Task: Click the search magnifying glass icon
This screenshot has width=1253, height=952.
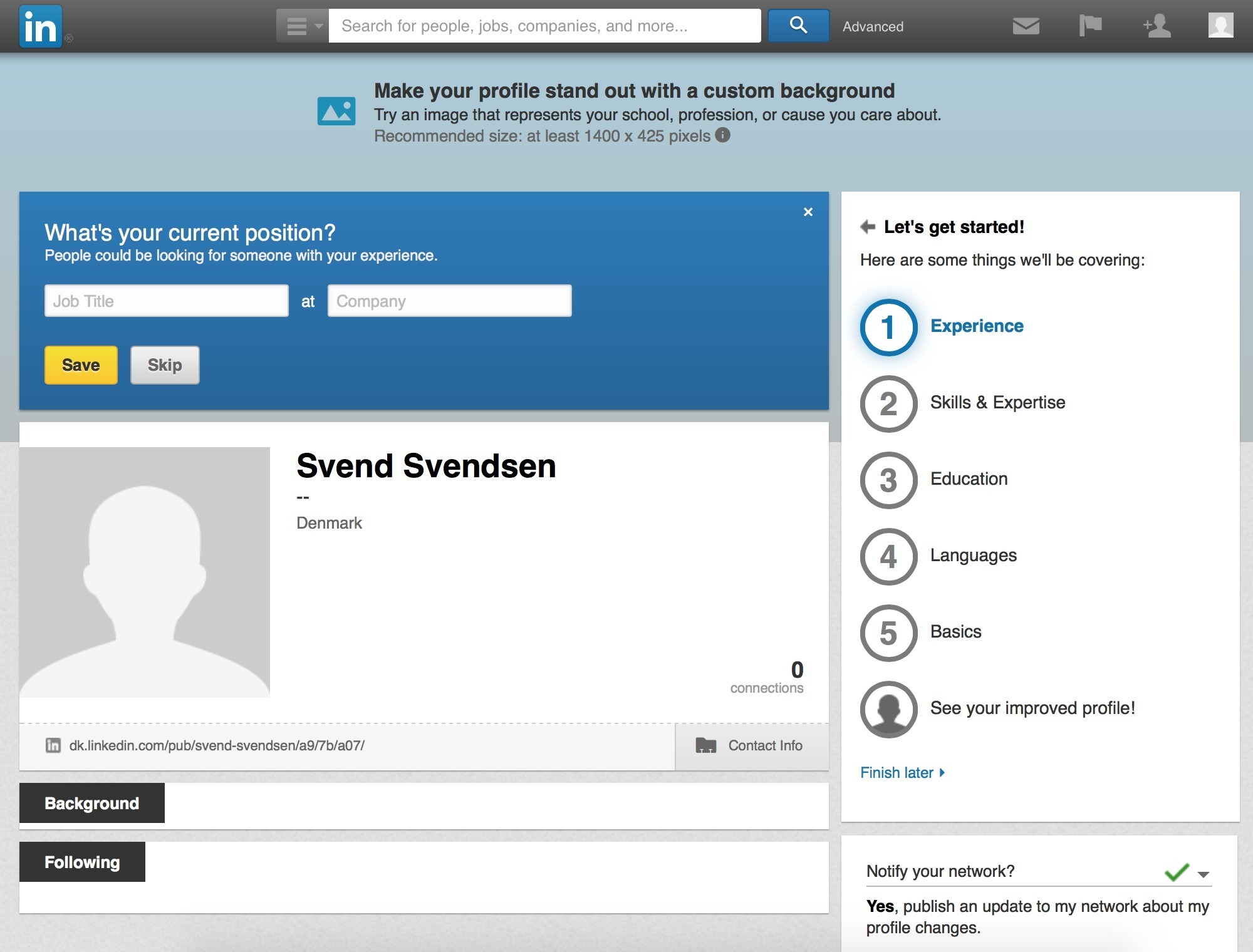Action: tap(798, 25)
